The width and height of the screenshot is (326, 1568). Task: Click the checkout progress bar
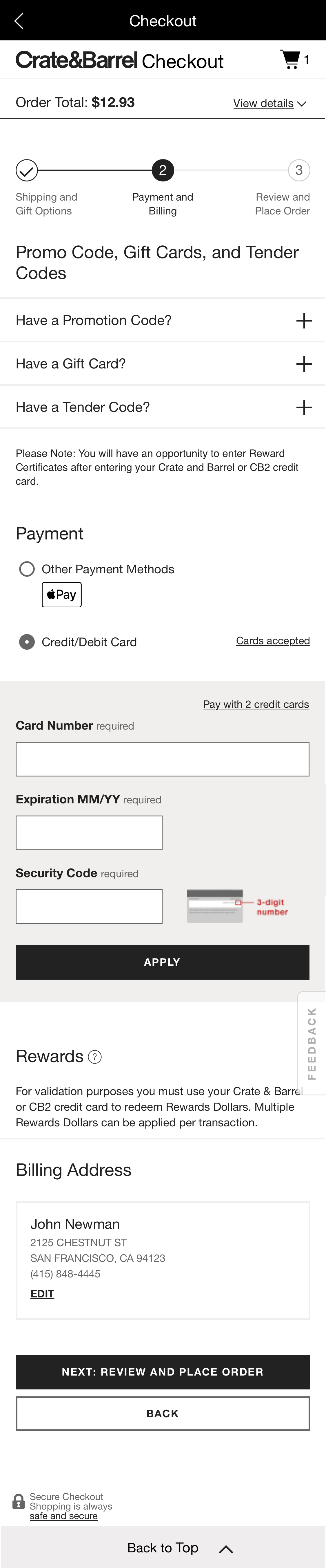tap(162, 171)
